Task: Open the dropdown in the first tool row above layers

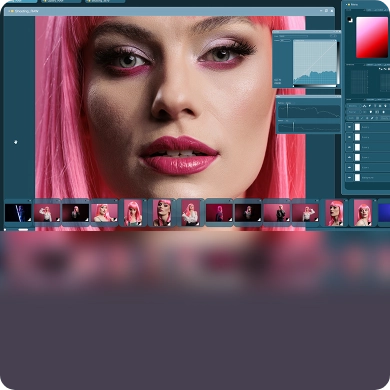Action: click(354, 106)
